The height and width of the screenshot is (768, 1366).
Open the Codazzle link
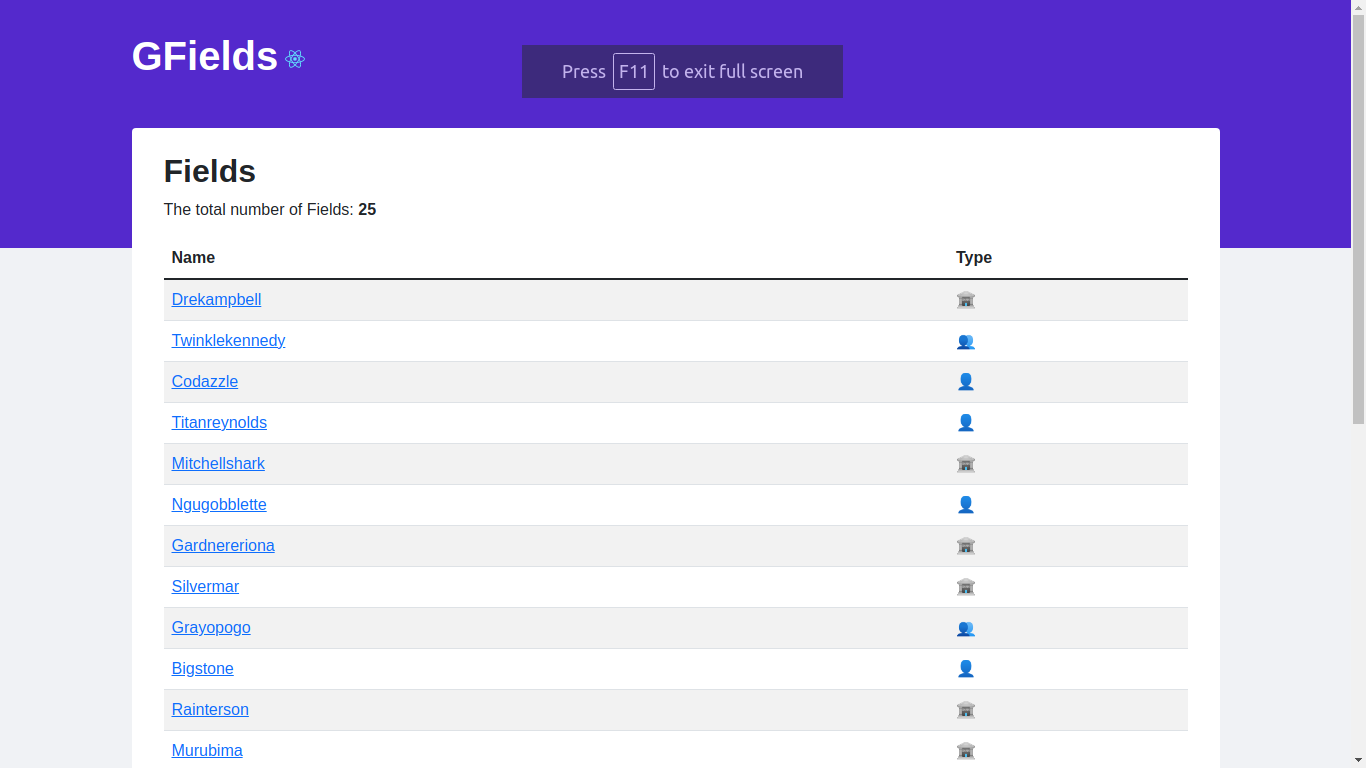205,382
